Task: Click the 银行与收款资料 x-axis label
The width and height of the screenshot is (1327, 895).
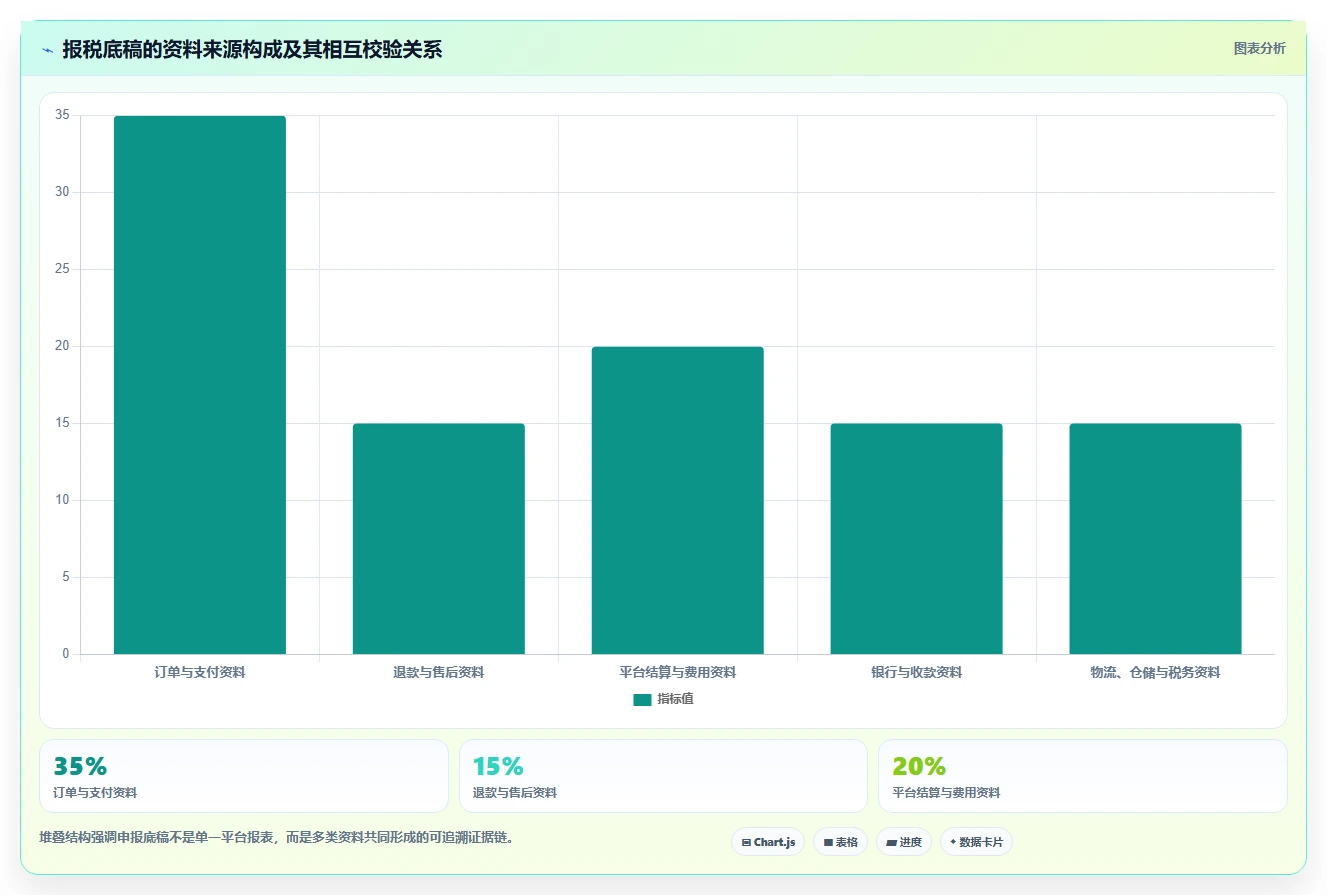Action: (x=917, y=673)
